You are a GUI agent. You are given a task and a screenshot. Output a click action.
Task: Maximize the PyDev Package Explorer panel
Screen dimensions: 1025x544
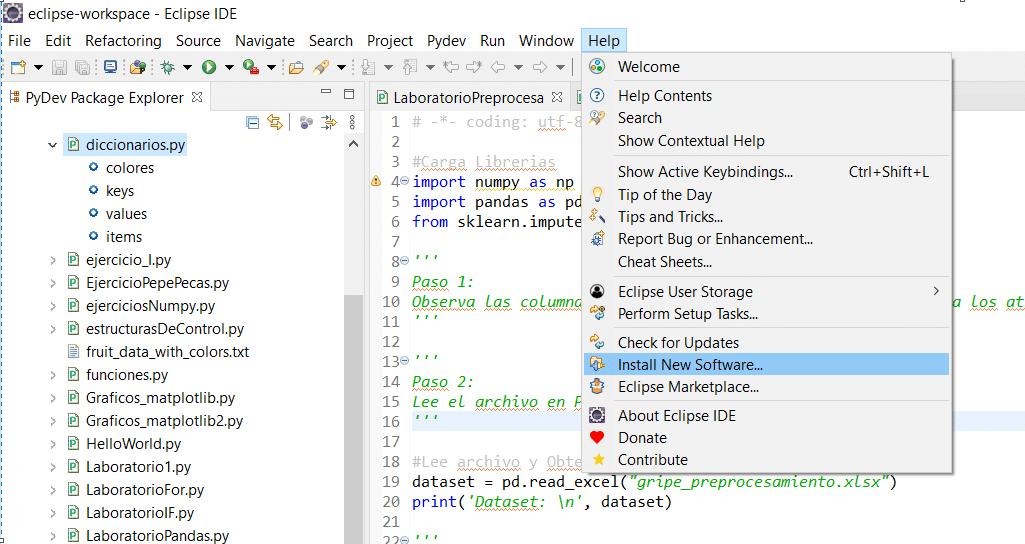[349, 94]
